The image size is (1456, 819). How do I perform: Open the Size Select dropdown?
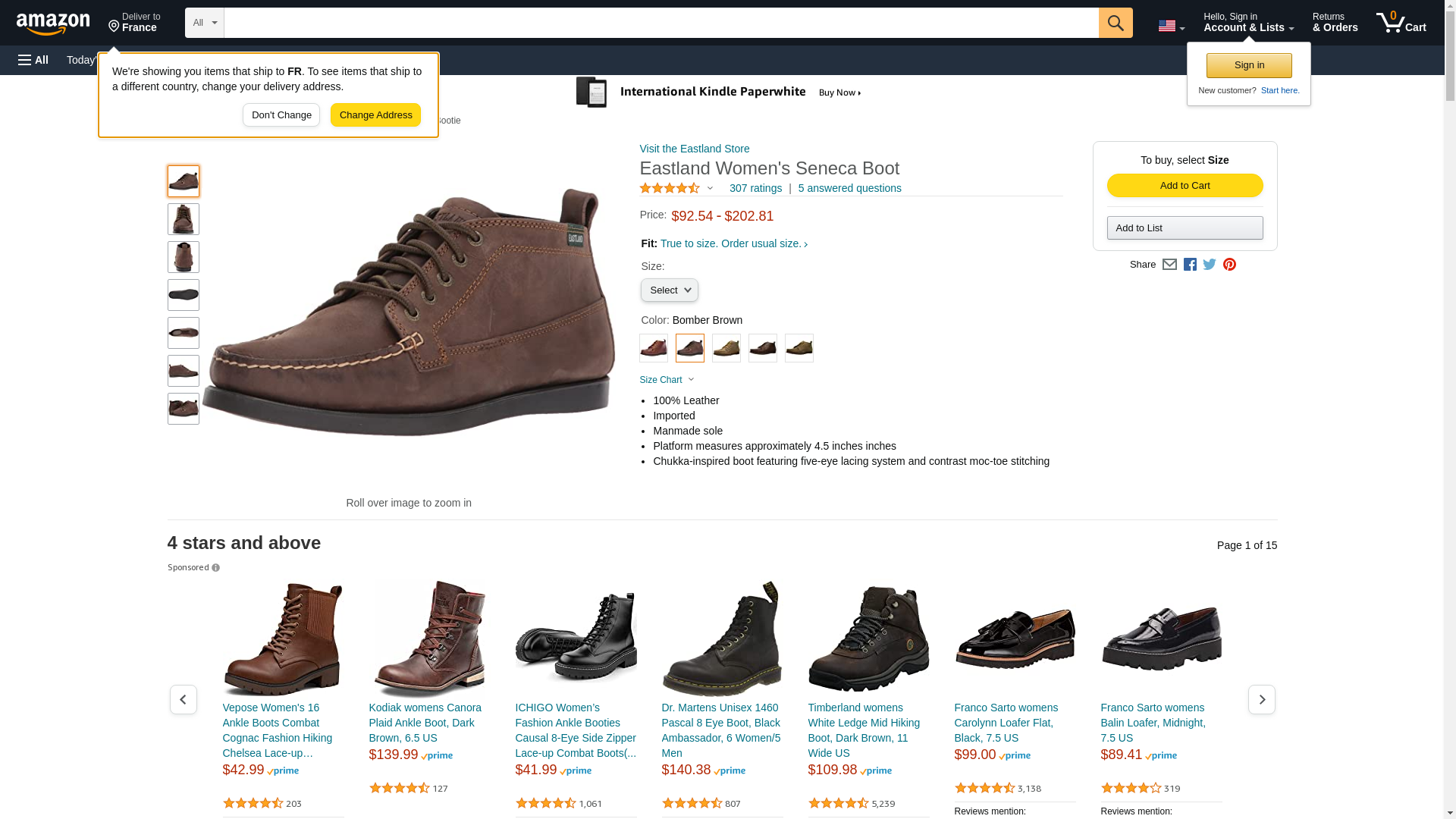(669, 290)
